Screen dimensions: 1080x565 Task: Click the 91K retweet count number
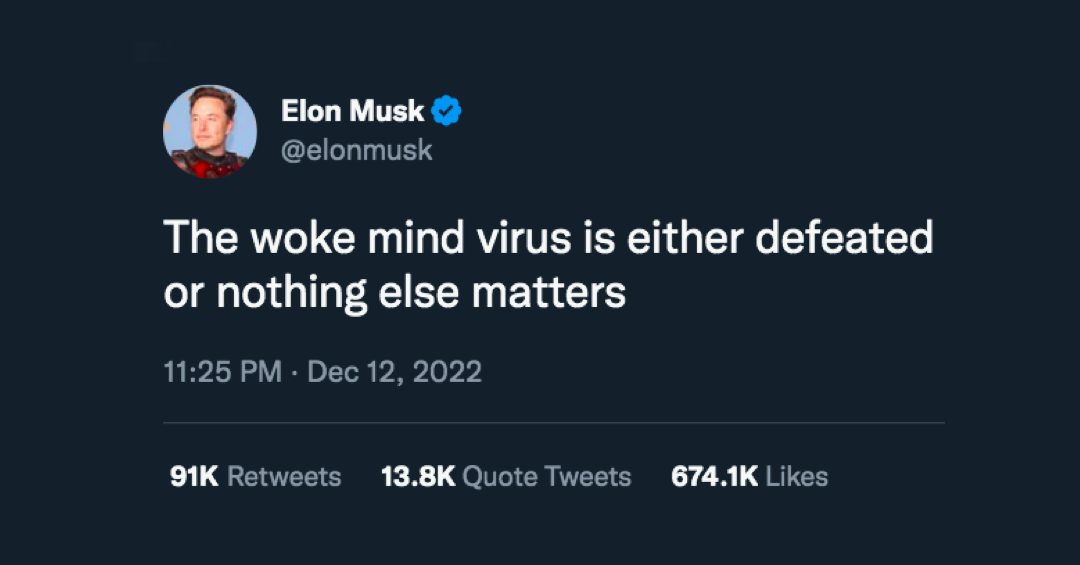(194, 477)
